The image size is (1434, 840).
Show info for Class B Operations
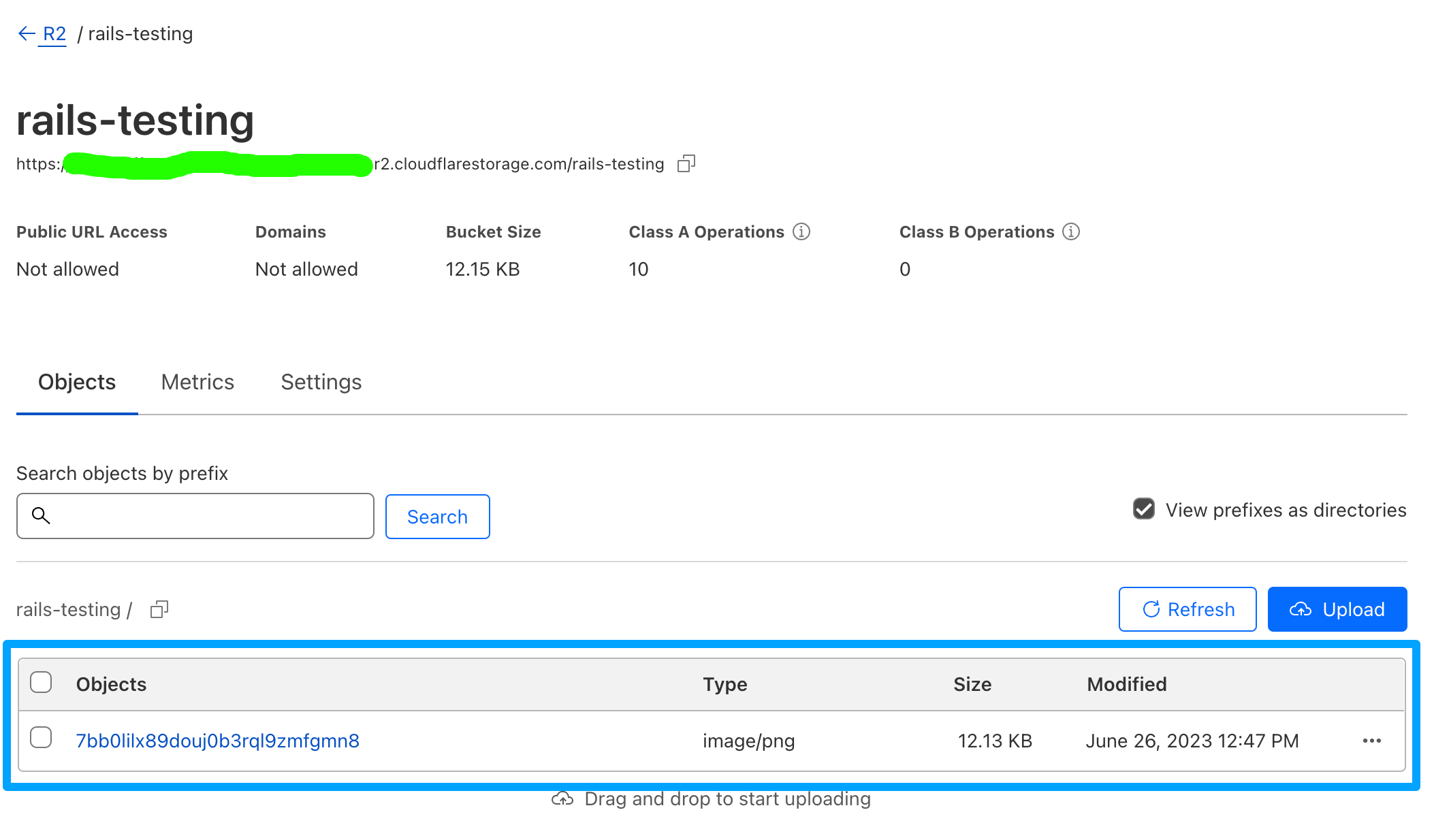(x=1071, y=231)
